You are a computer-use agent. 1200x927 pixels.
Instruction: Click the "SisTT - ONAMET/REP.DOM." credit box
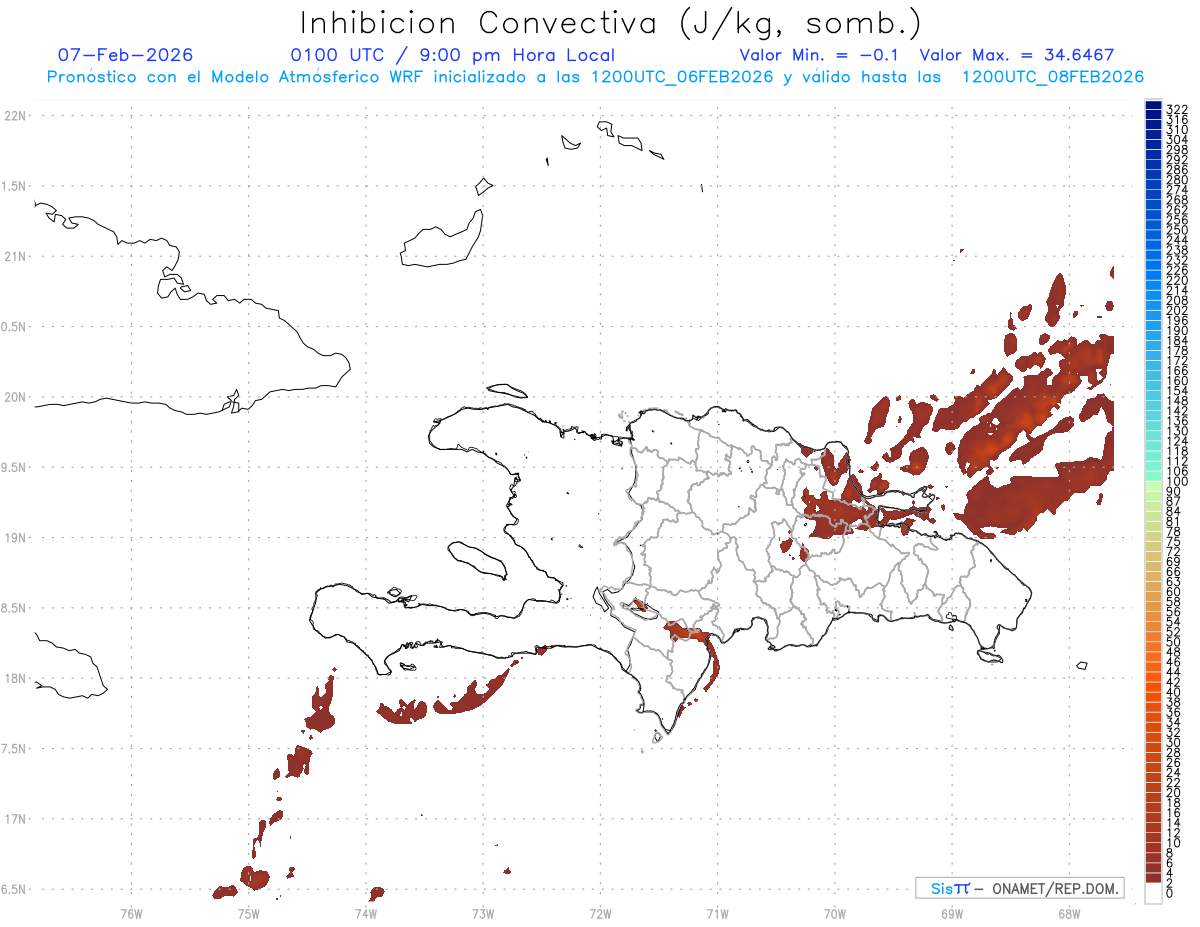click(x=1019, y=888)
